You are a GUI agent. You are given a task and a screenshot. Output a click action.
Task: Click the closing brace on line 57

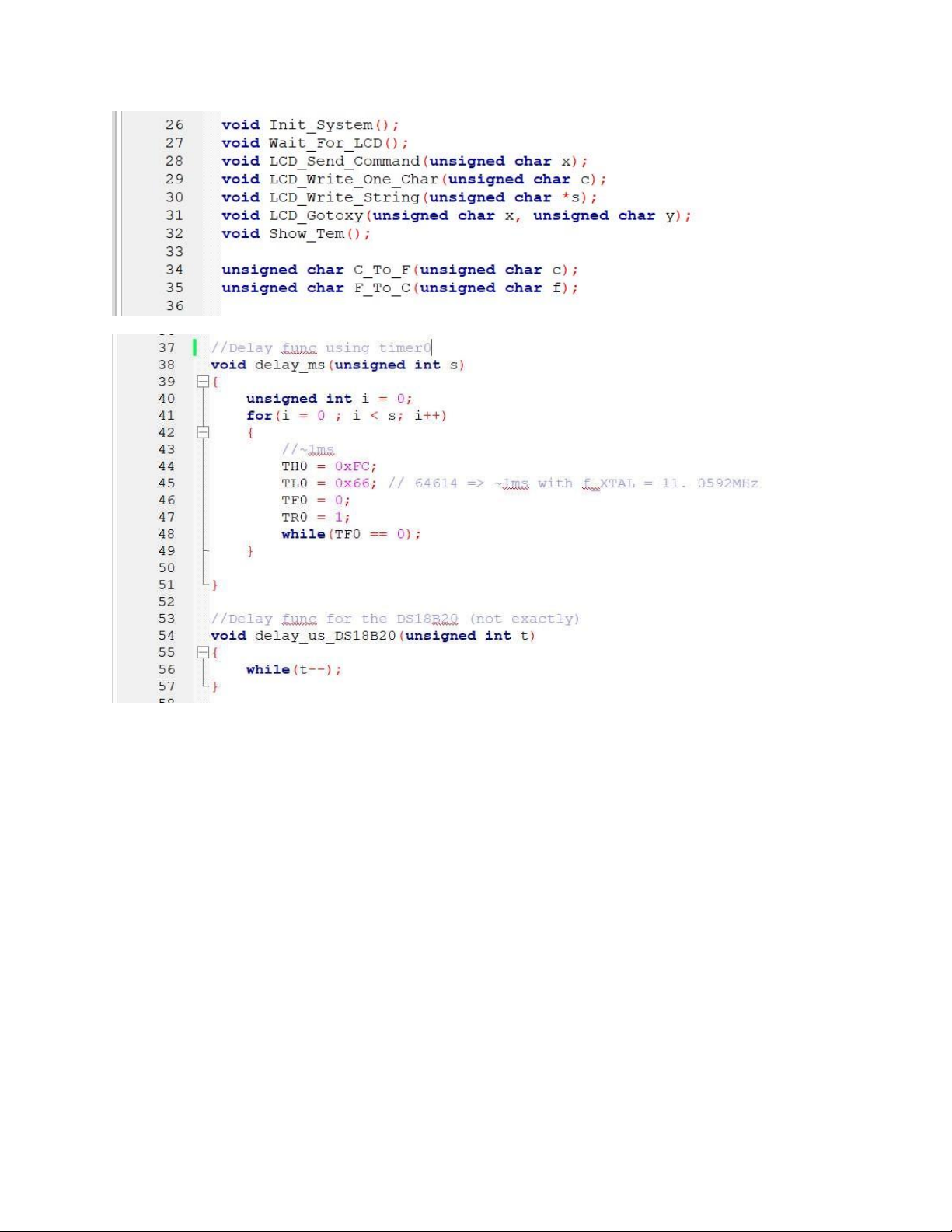coord(215,686)
